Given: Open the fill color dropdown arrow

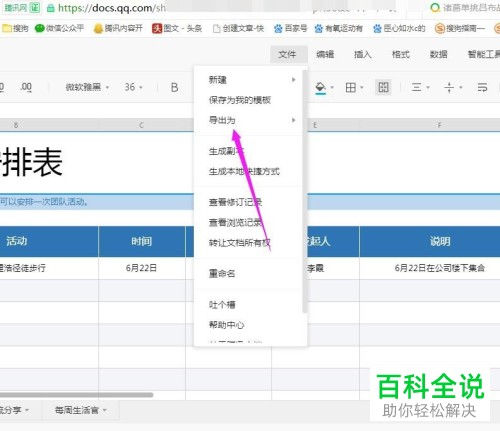Looking at the screenshot, I should (332, 88).
